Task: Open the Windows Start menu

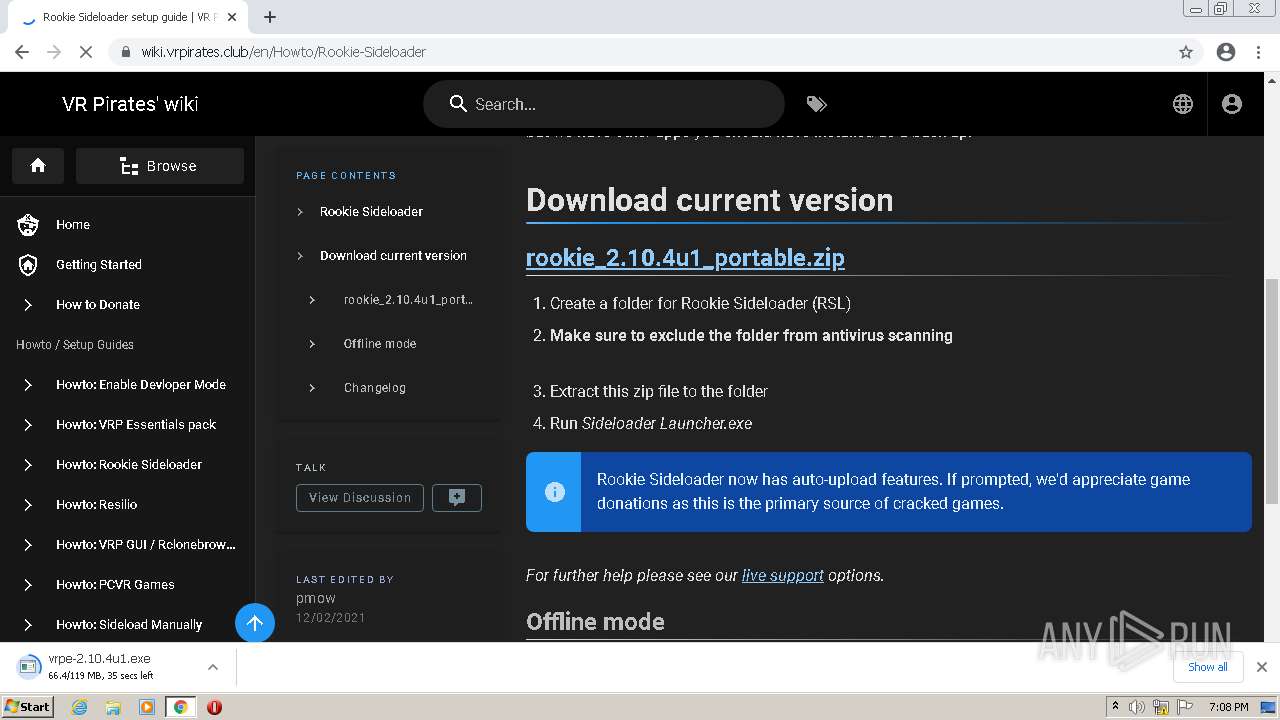Action: tap(28, 707)
